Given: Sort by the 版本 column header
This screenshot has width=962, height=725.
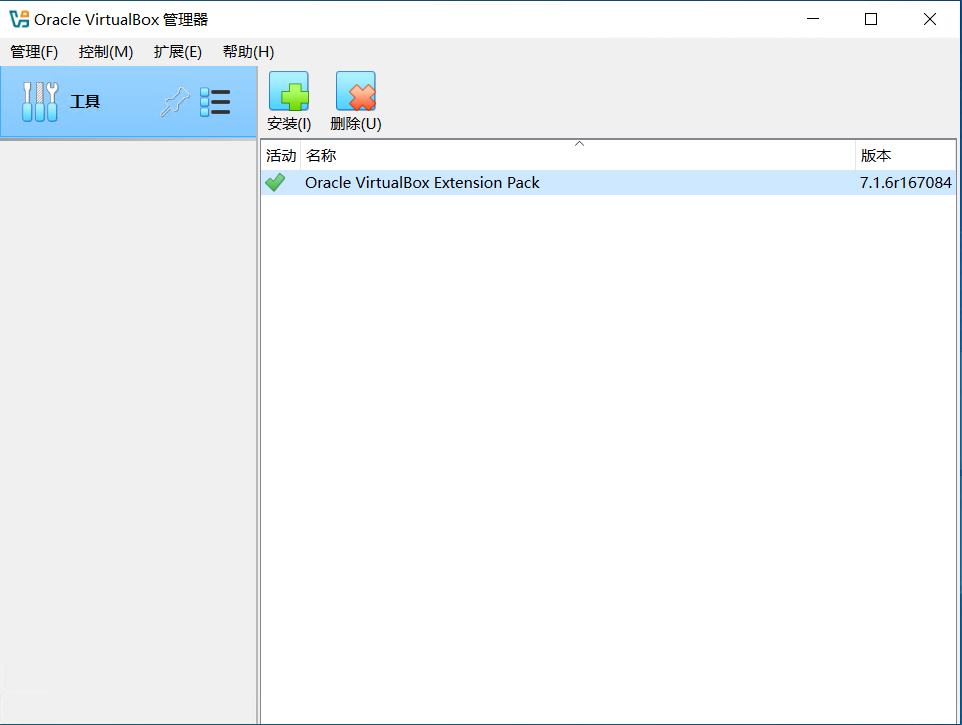Looking at the screenshot, I should click(906, 156).
